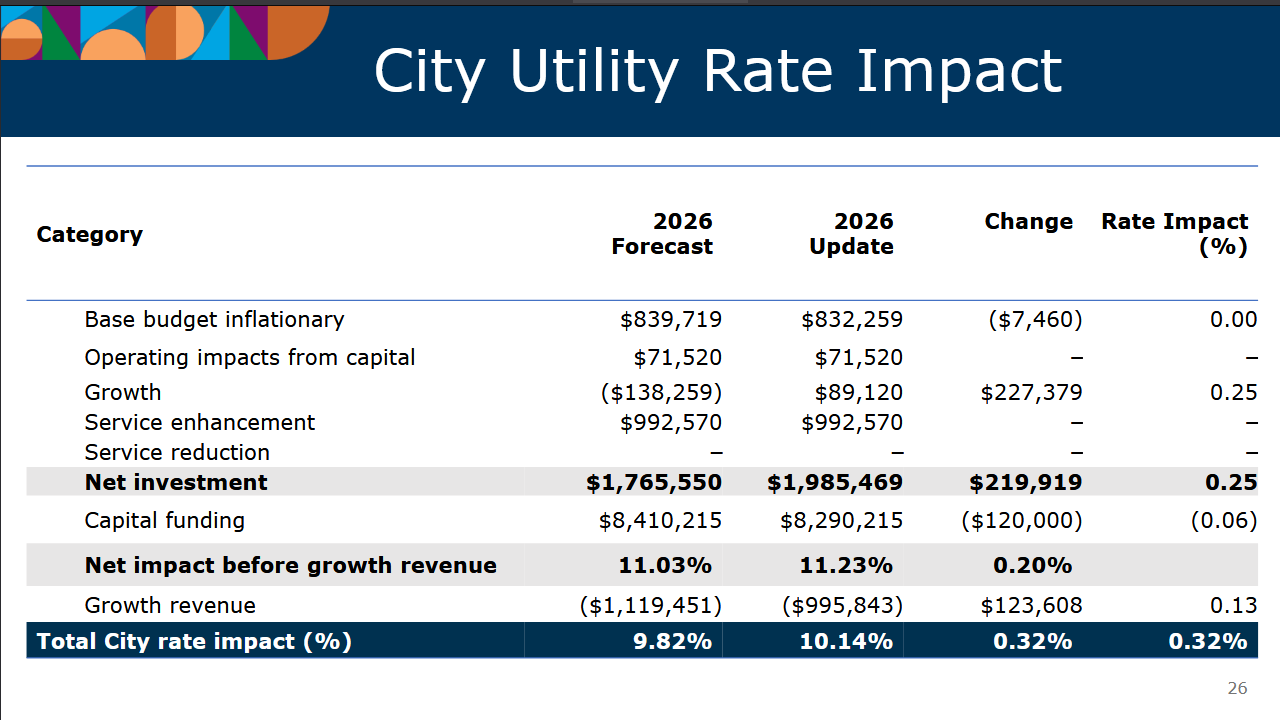Click the Net investment row label
Screen dimensions: 1280x720
[x=176, y=483]
